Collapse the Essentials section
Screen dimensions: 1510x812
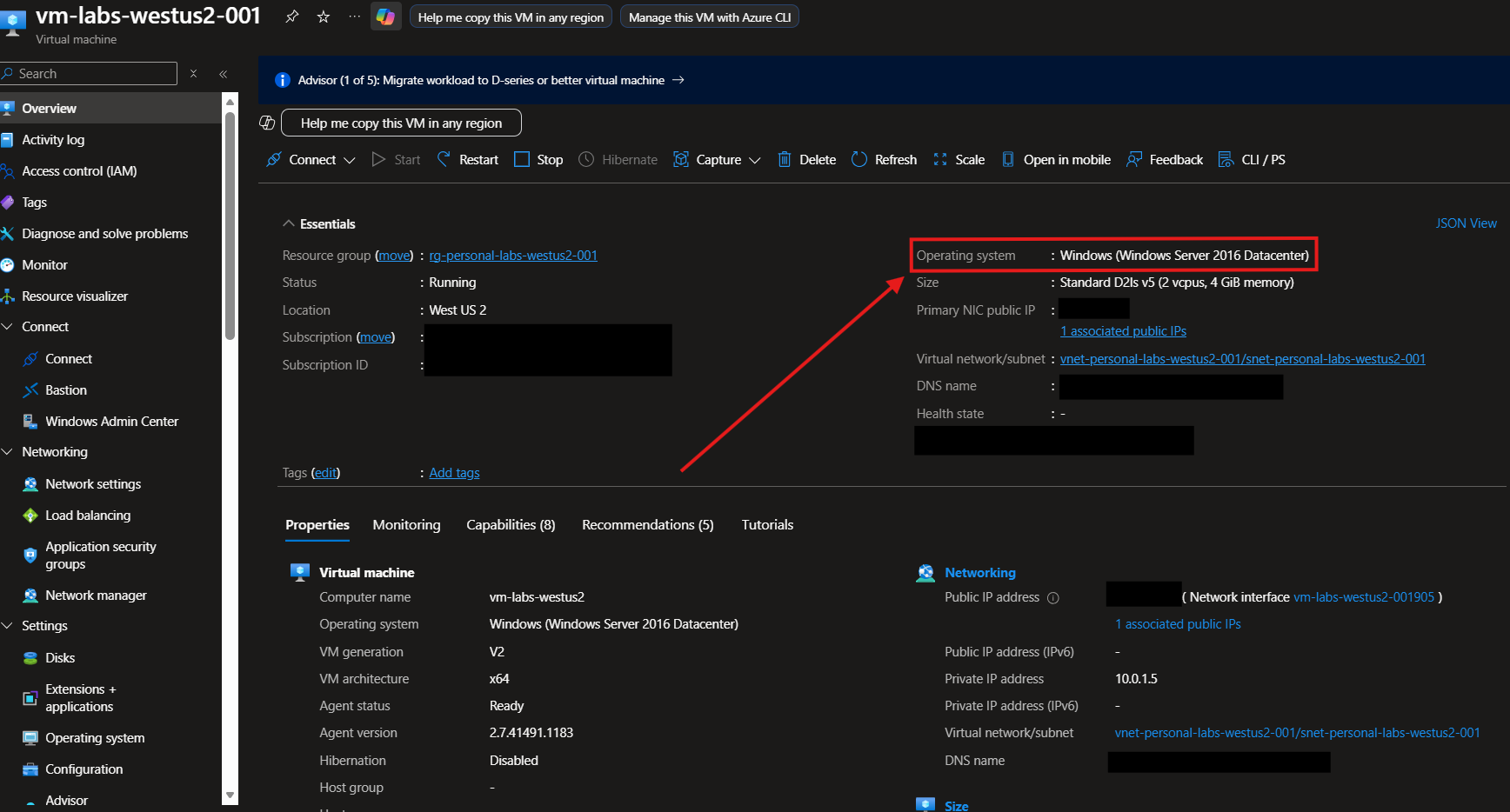click(x=289, y=224)
